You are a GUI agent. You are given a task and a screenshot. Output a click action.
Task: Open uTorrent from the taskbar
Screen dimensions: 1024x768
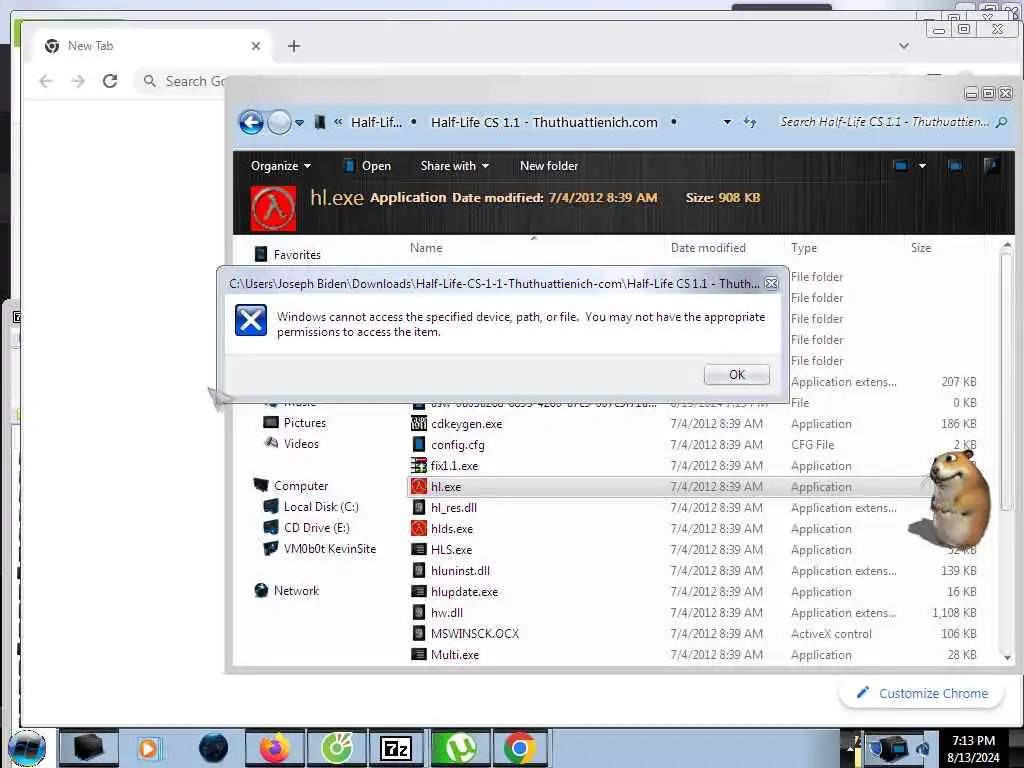[x=459, y=748]
